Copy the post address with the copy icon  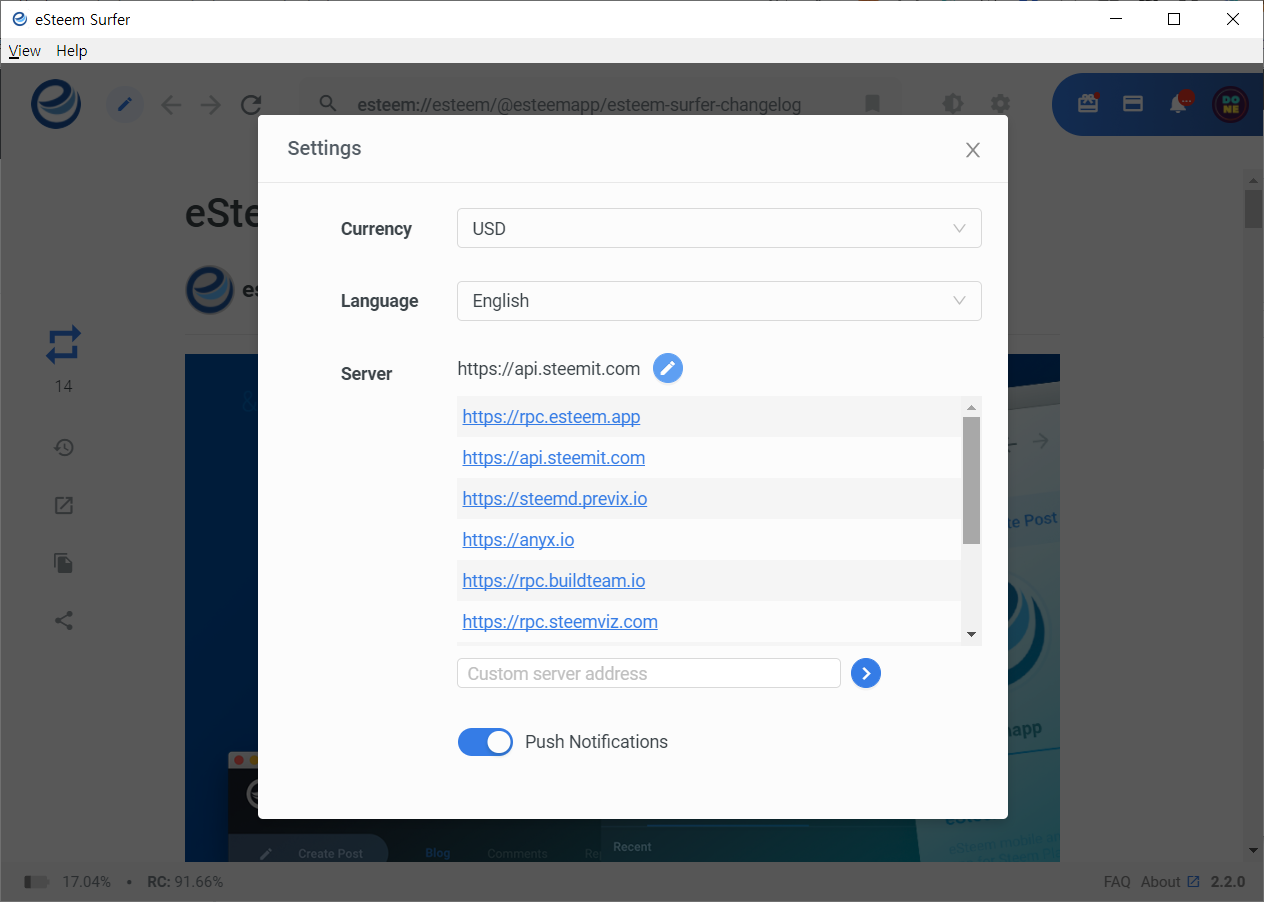click(x=64, y=563)
